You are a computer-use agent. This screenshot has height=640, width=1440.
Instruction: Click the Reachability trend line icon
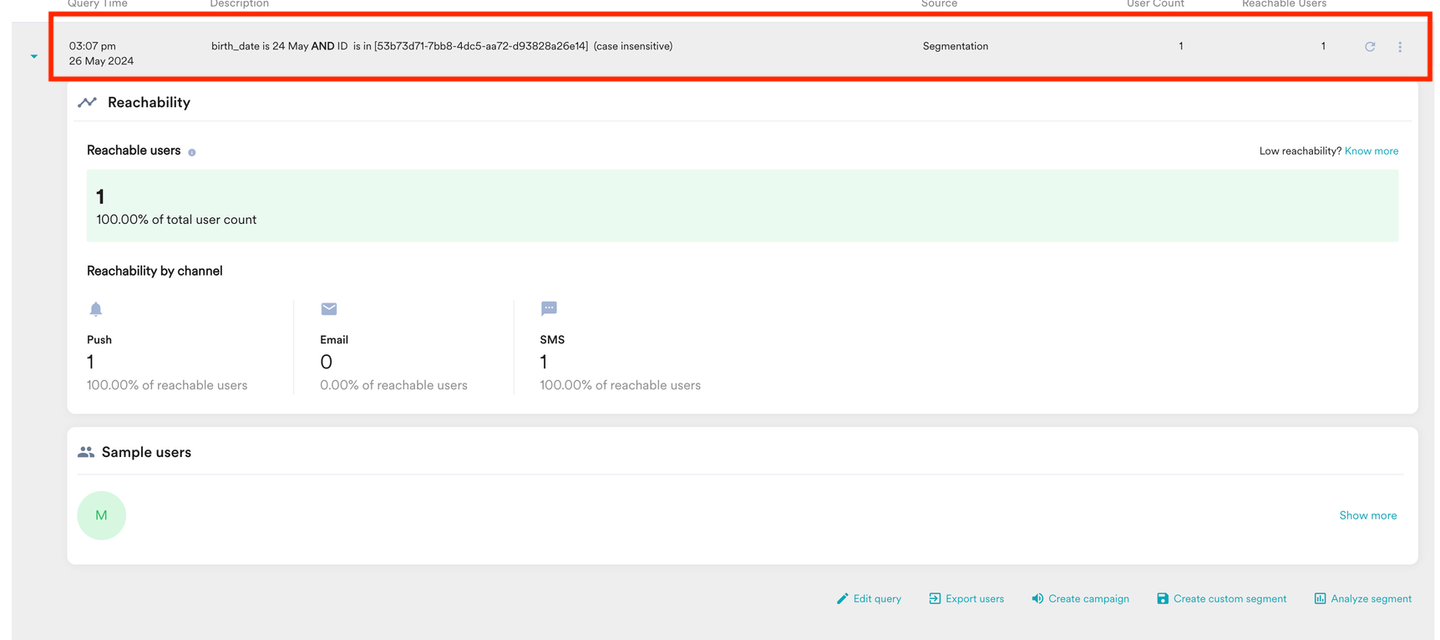(88, 102)
